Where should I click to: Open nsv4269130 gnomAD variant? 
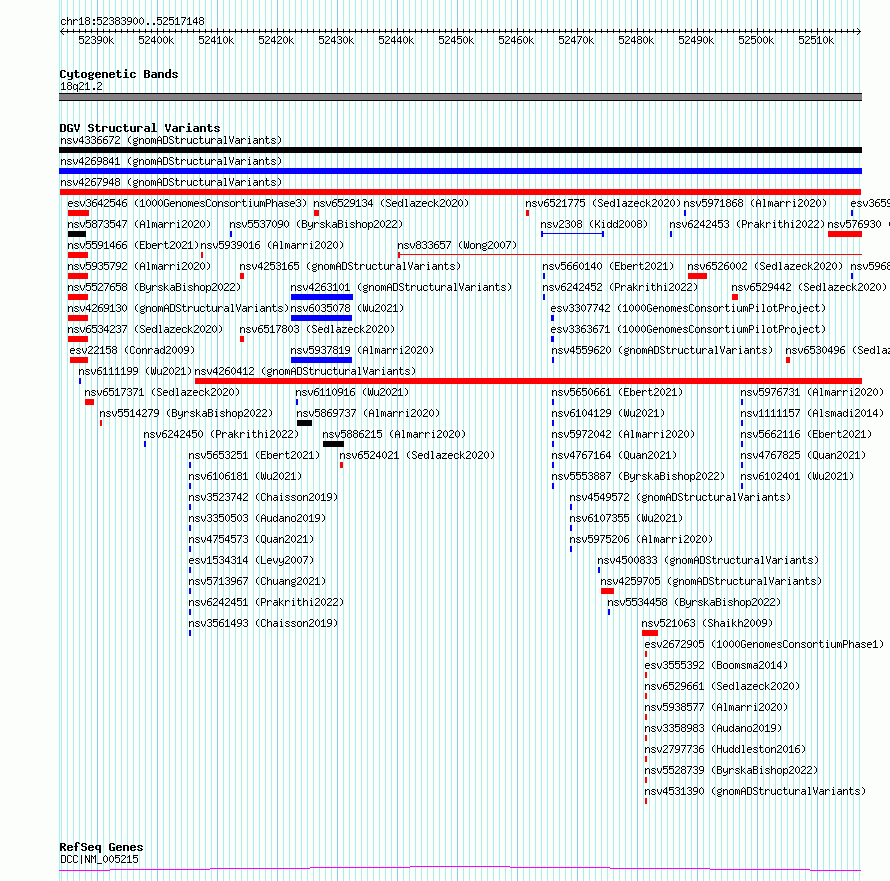coord(178,308)
